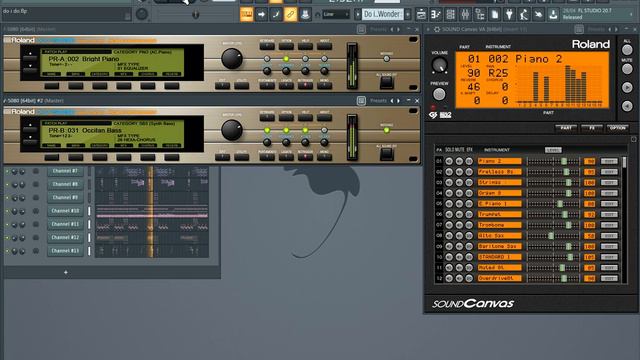Select Channel #13 in channel rack

click(65, 251)
